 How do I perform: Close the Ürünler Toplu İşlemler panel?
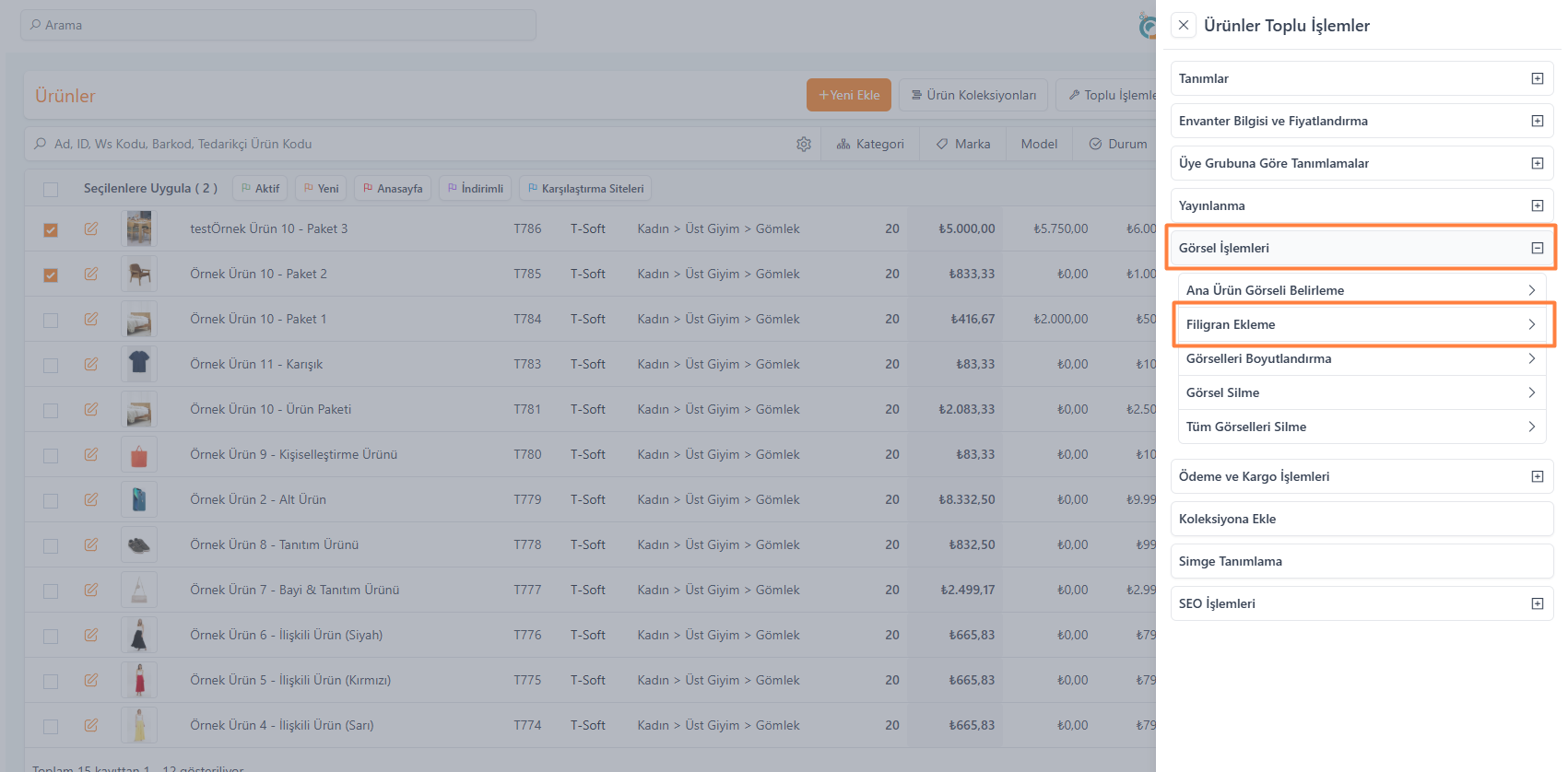point(1184,26)
